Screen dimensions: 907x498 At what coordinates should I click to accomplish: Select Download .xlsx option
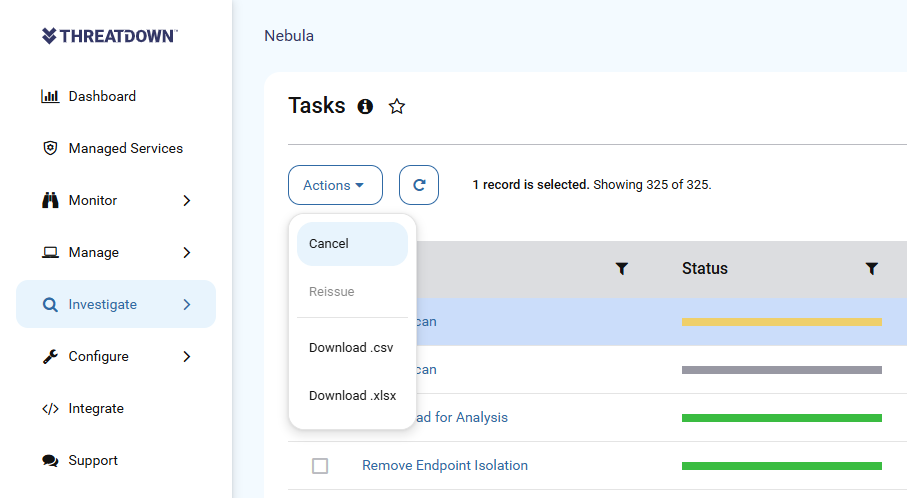(352, 396)
